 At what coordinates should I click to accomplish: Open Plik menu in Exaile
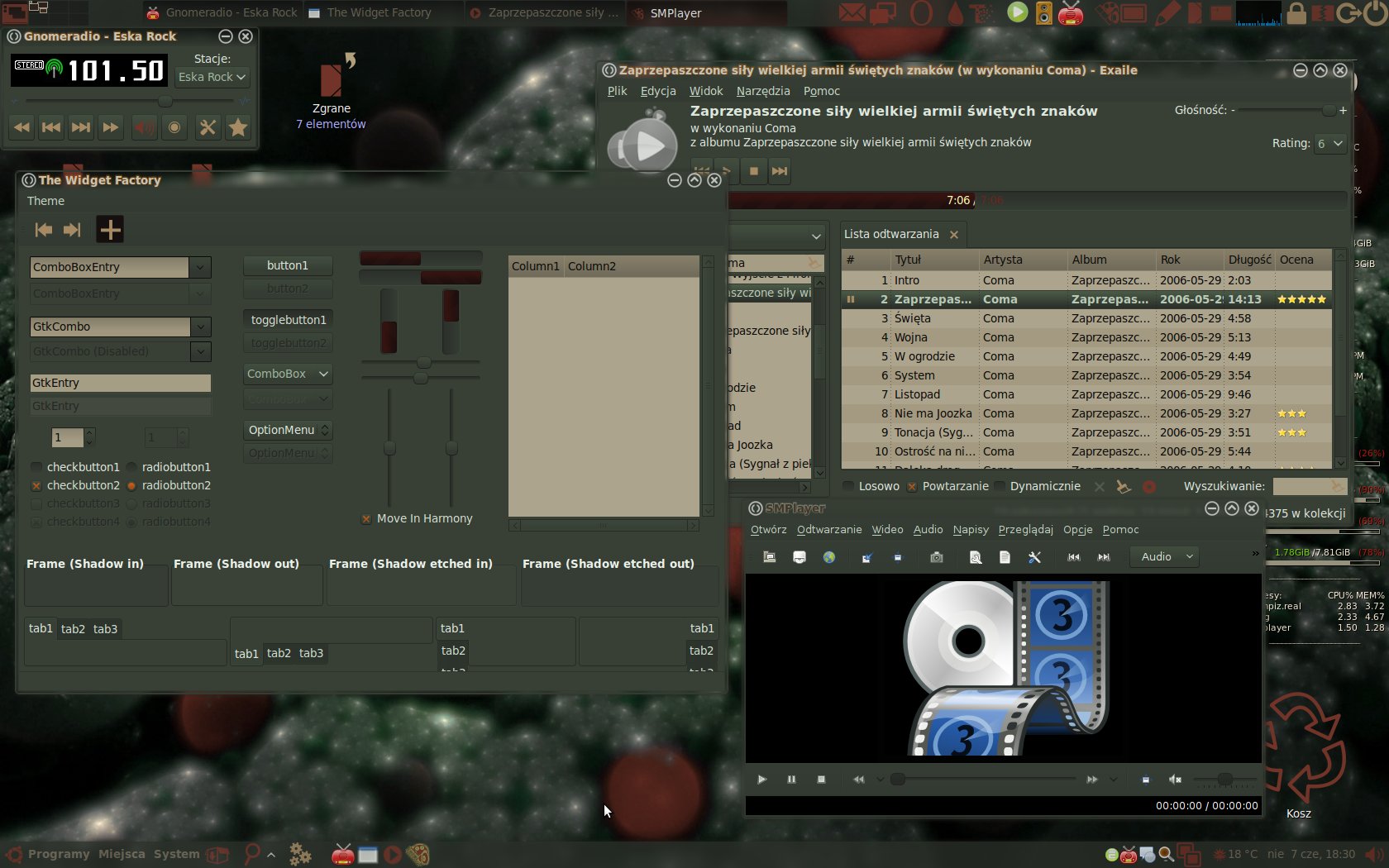617,91
